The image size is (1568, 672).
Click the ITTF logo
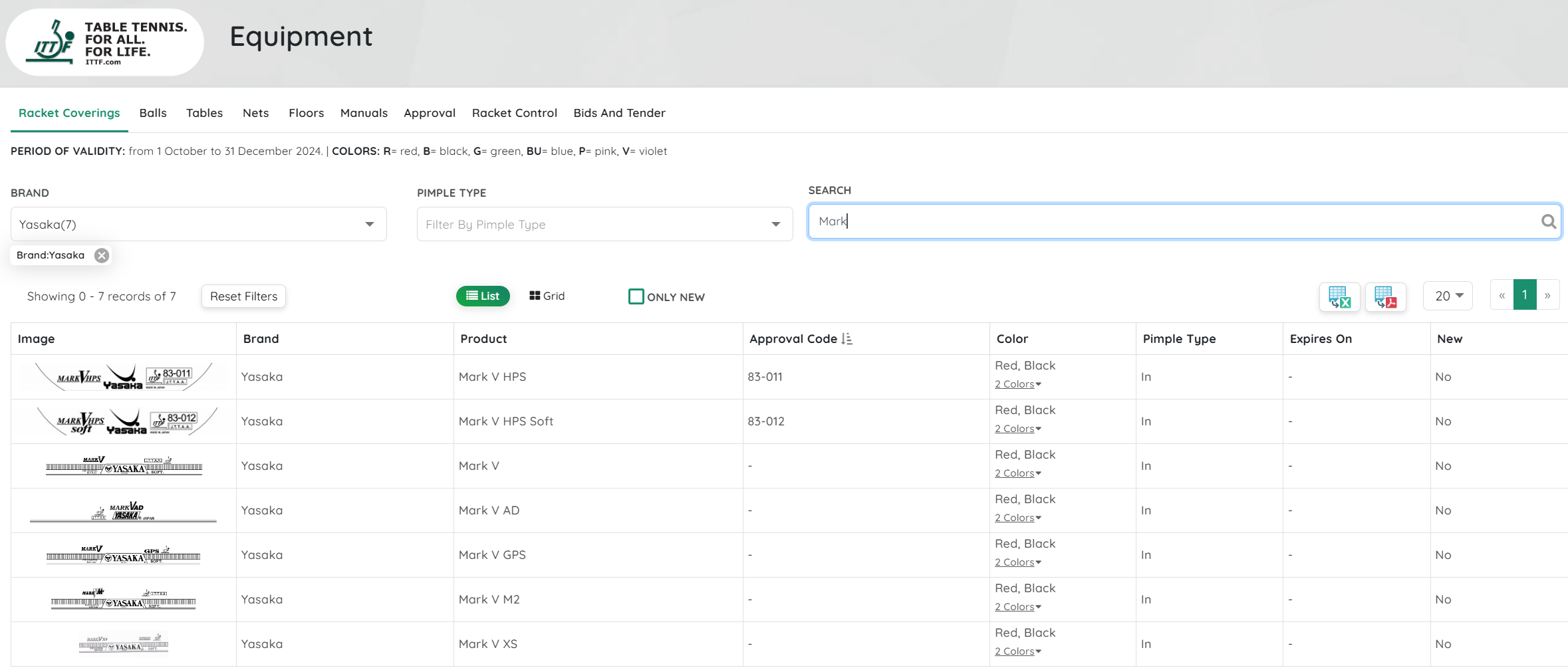[x=104, y=42]
